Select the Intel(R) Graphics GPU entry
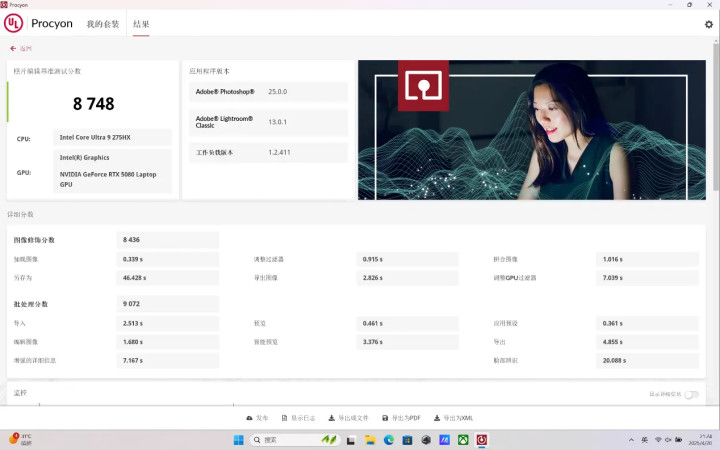 (x=84, y=158)
